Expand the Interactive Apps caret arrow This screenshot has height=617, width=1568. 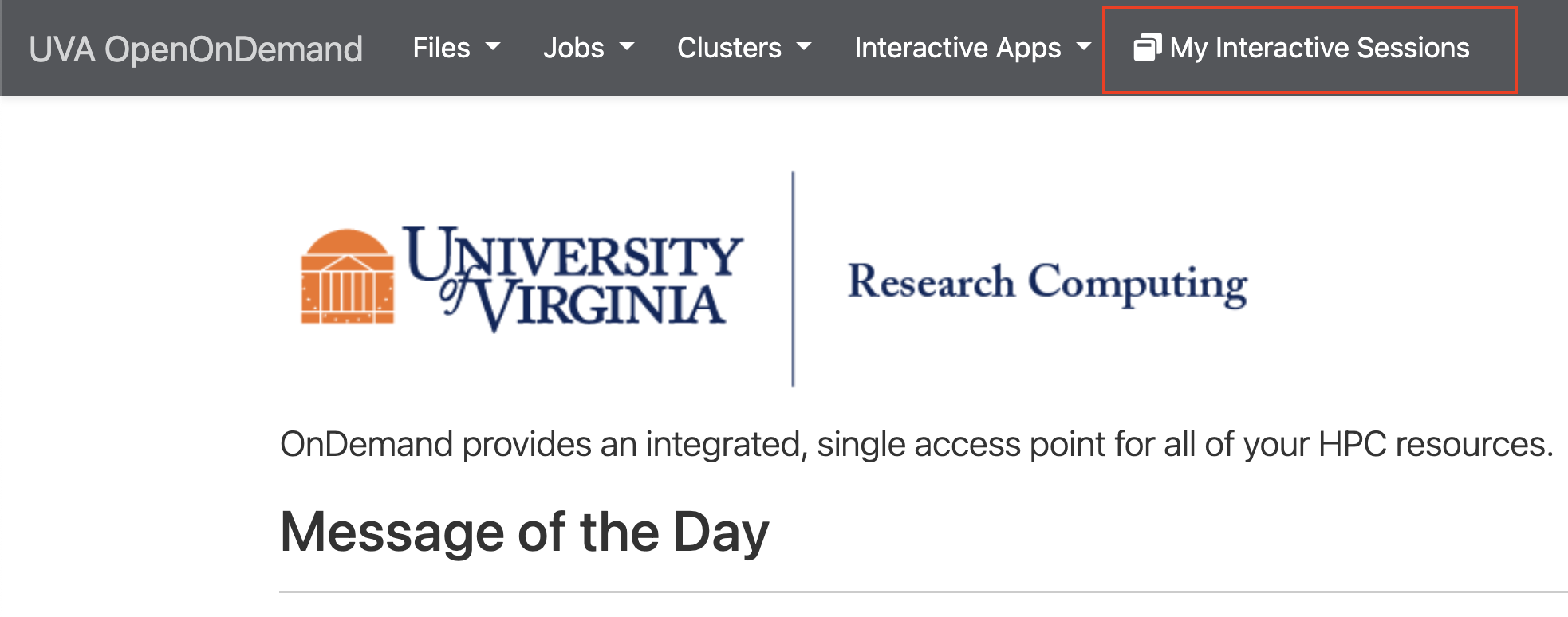(1083, 47)
